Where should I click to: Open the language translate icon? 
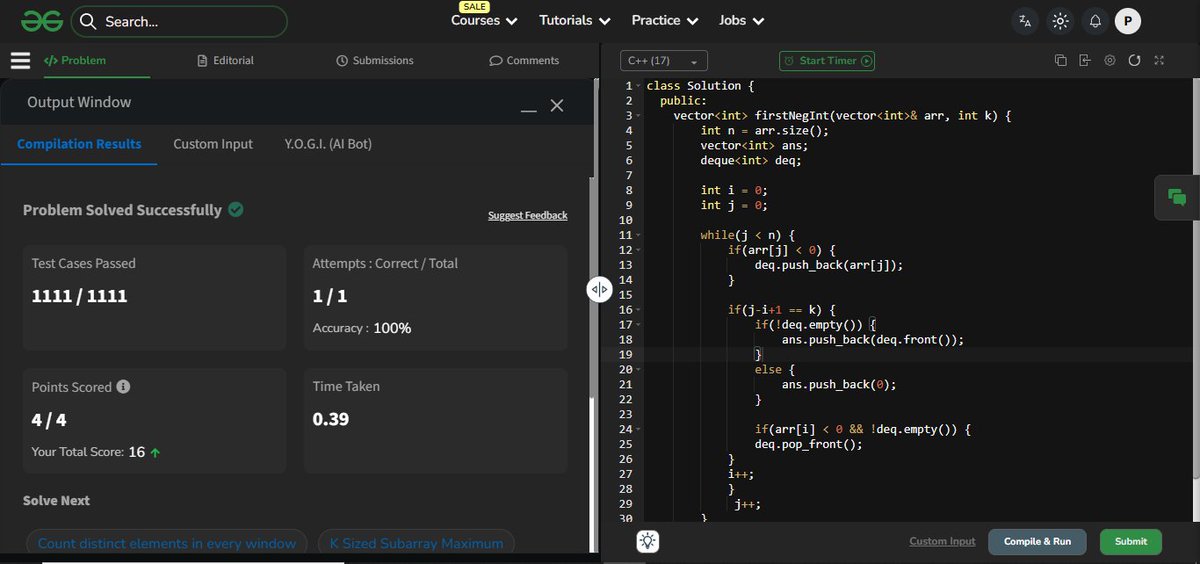click(1024, 21)
